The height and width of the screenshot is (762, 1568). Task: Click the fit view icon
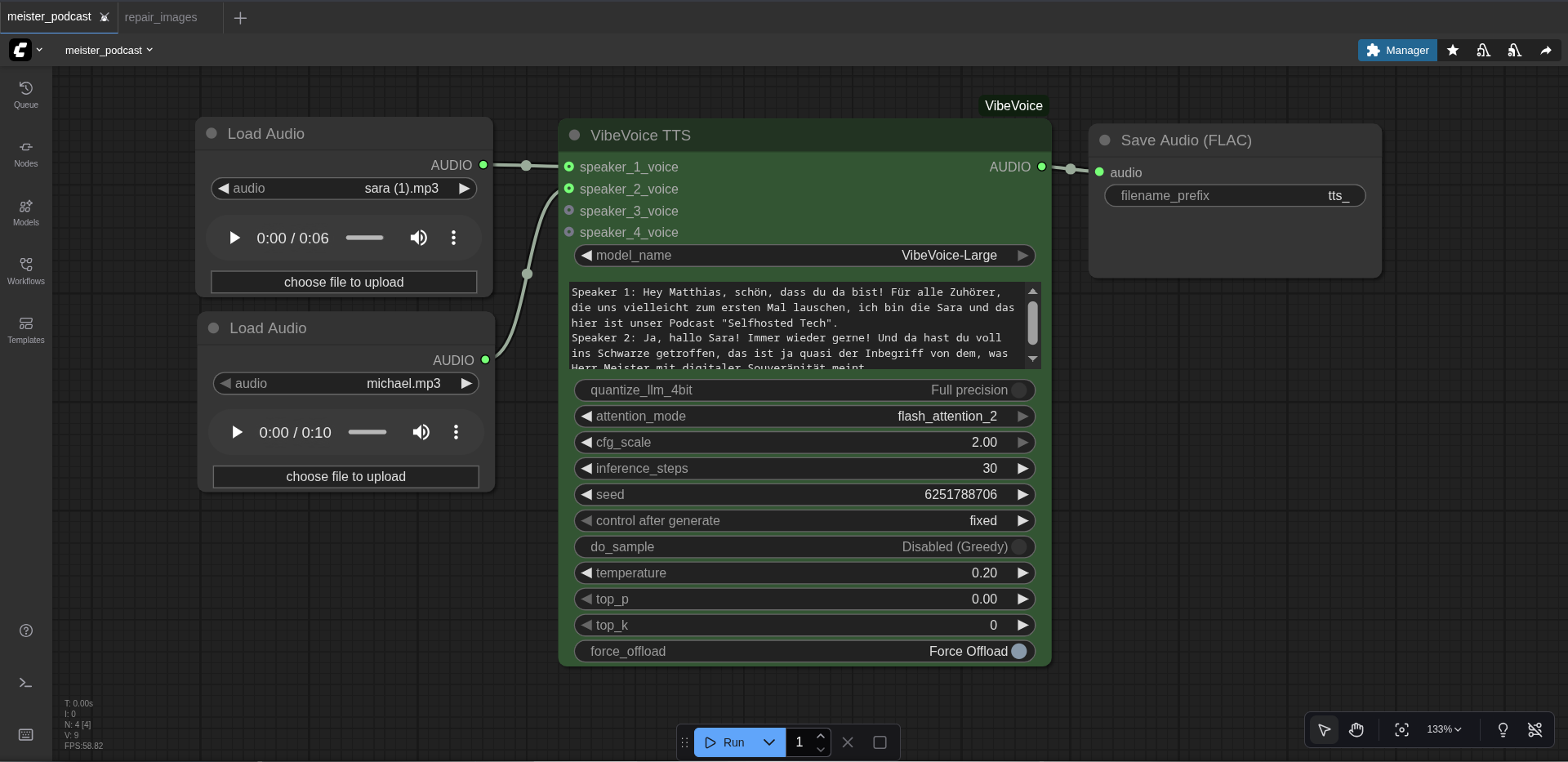(x=1401, y=729)
